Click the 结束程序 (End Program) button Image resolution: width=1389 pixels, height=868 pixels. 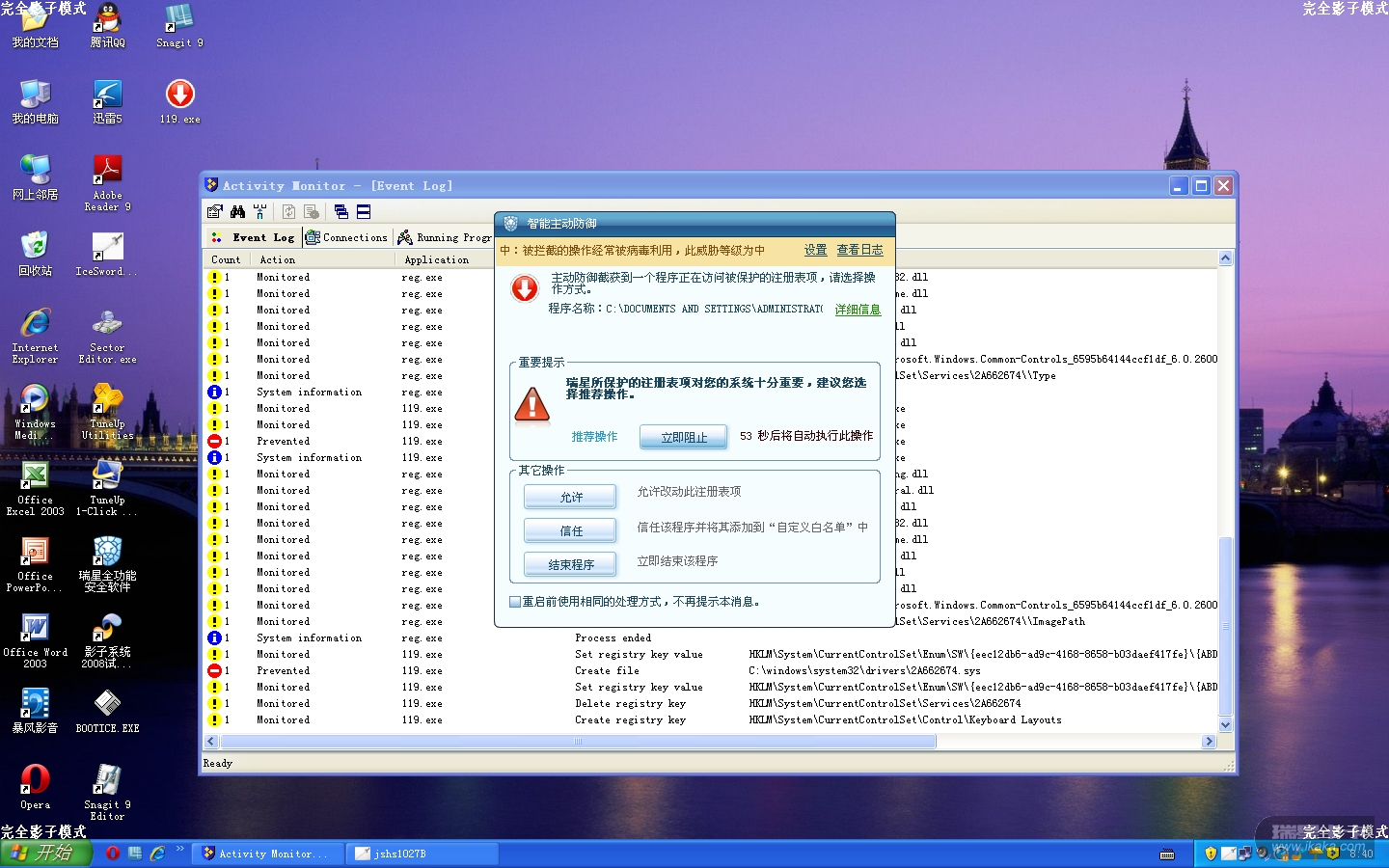[570, 564]
